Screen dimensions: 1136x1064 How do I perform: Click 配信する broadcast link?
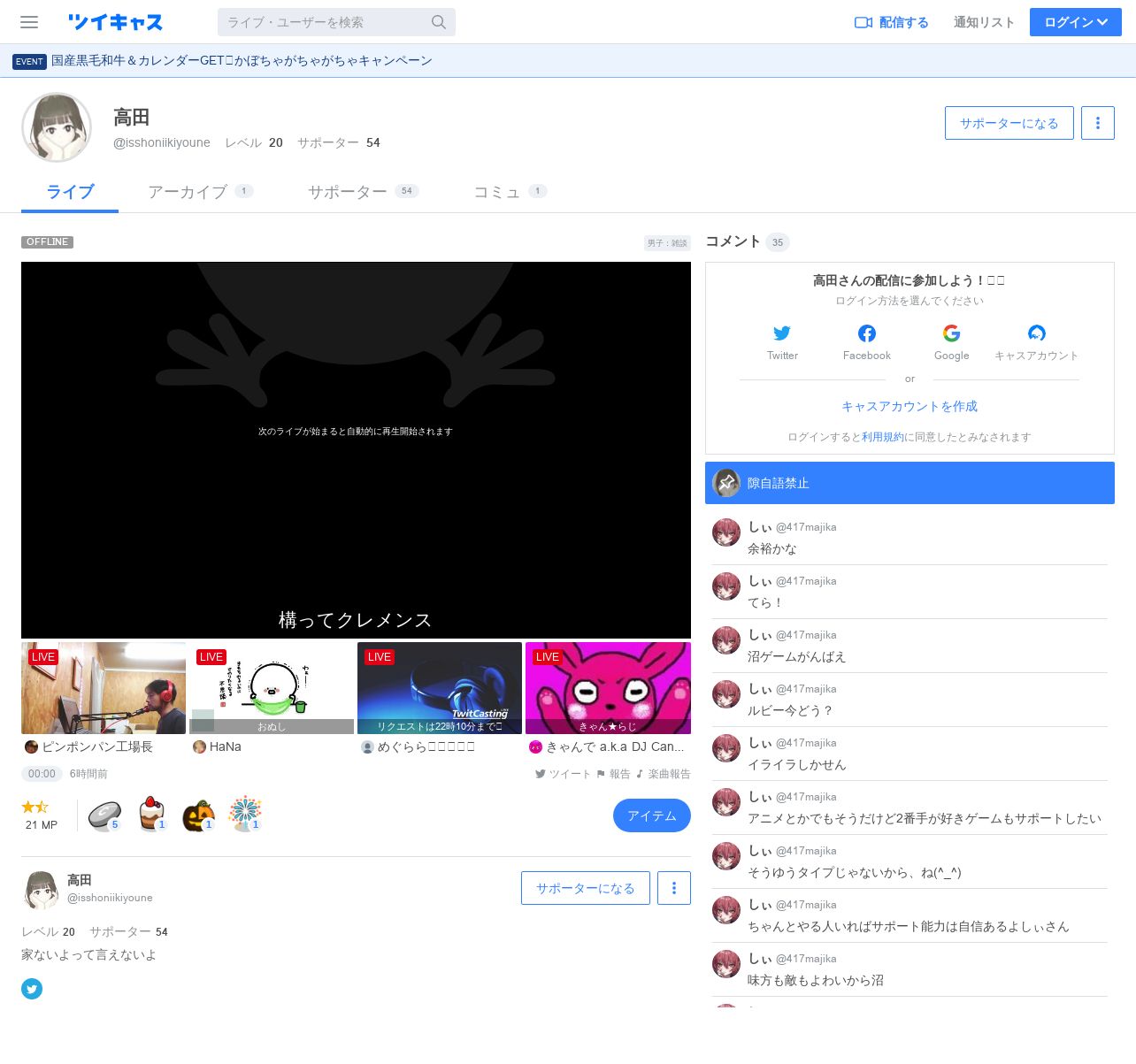pos(892,22)
